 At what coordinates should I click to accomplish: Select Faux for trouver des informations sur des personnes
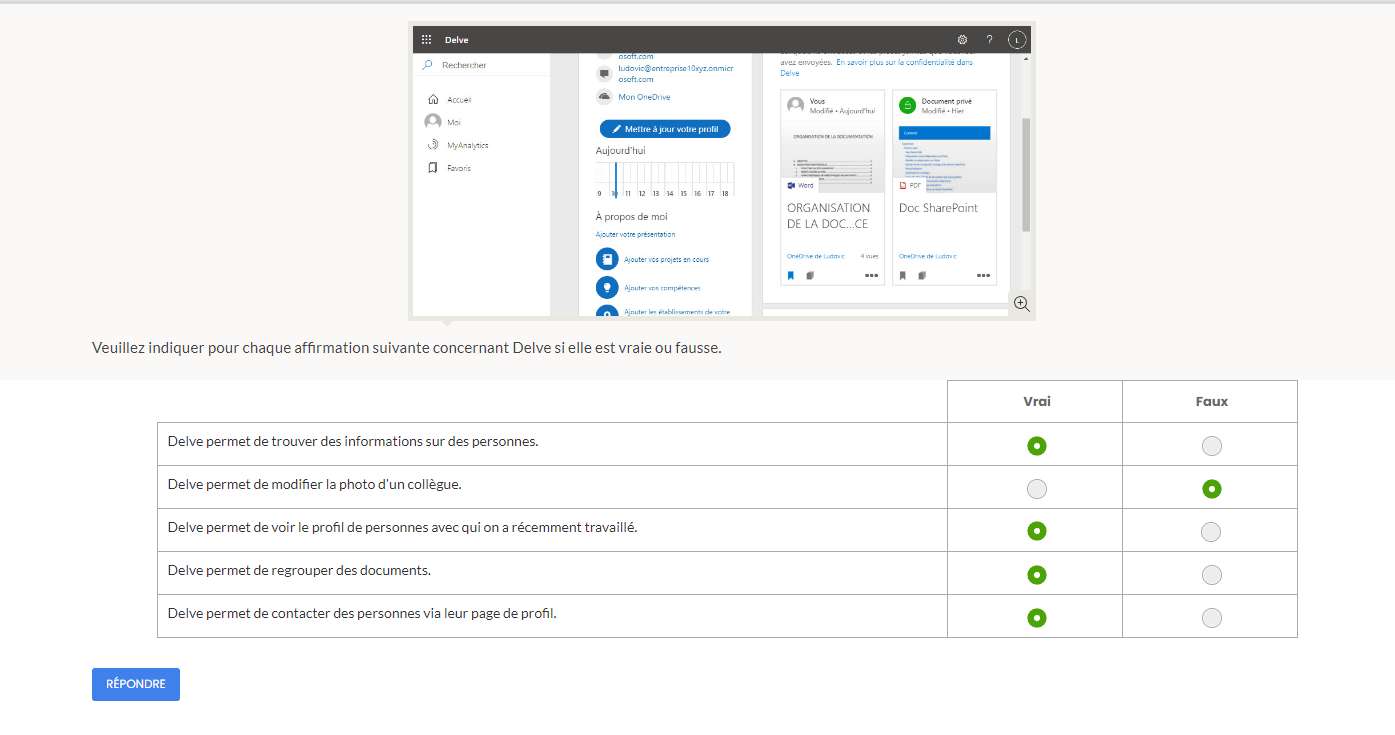[x=1212, y=446]
